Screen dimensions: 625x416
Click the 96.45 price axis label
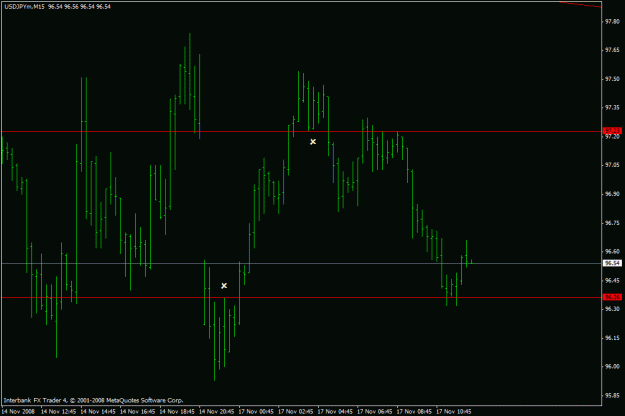613,281
